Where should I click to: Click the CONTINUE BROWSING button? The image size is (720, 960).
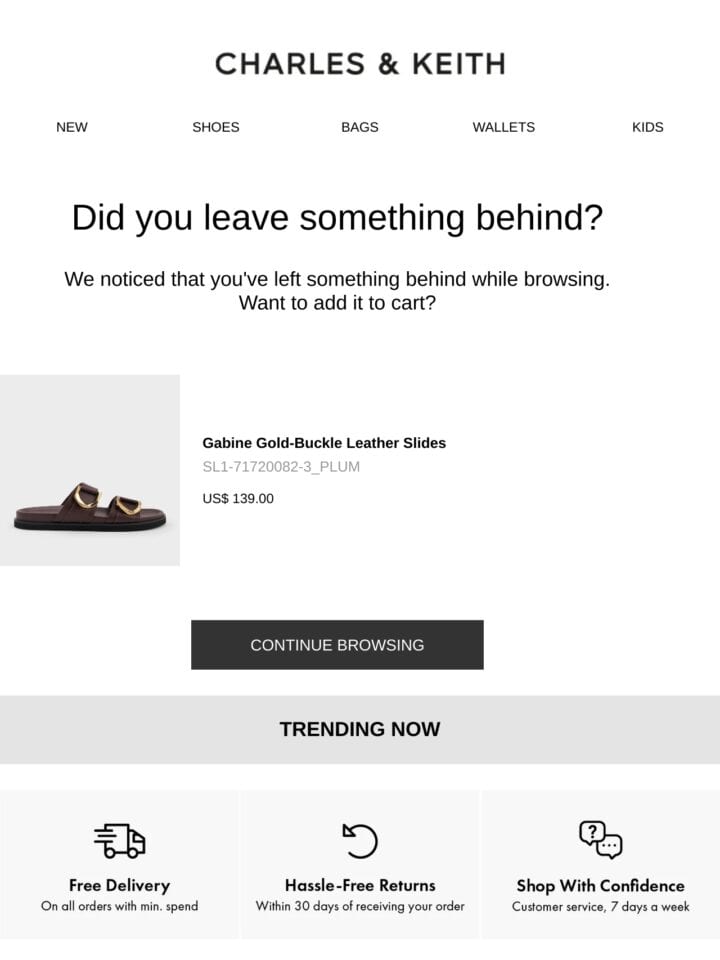point(337,645)
